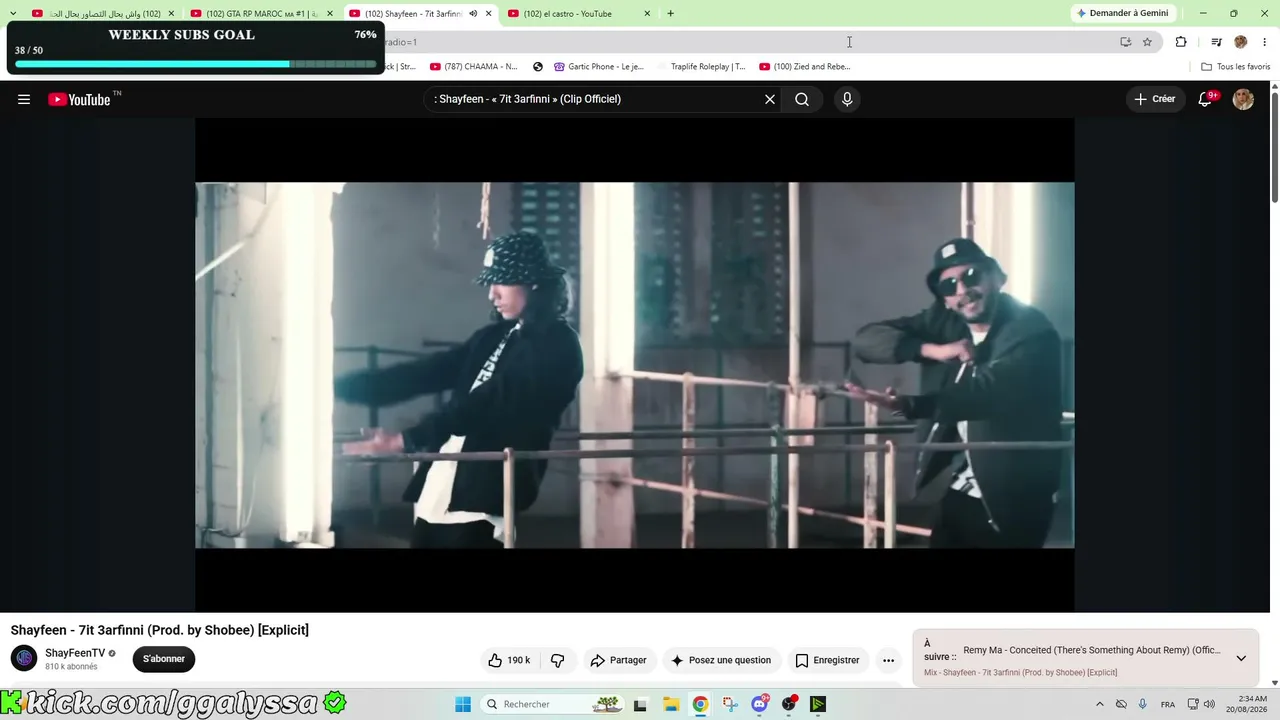Open YouTube notifications bell
The image size is (1280, 720).
tap(1206, 99)
